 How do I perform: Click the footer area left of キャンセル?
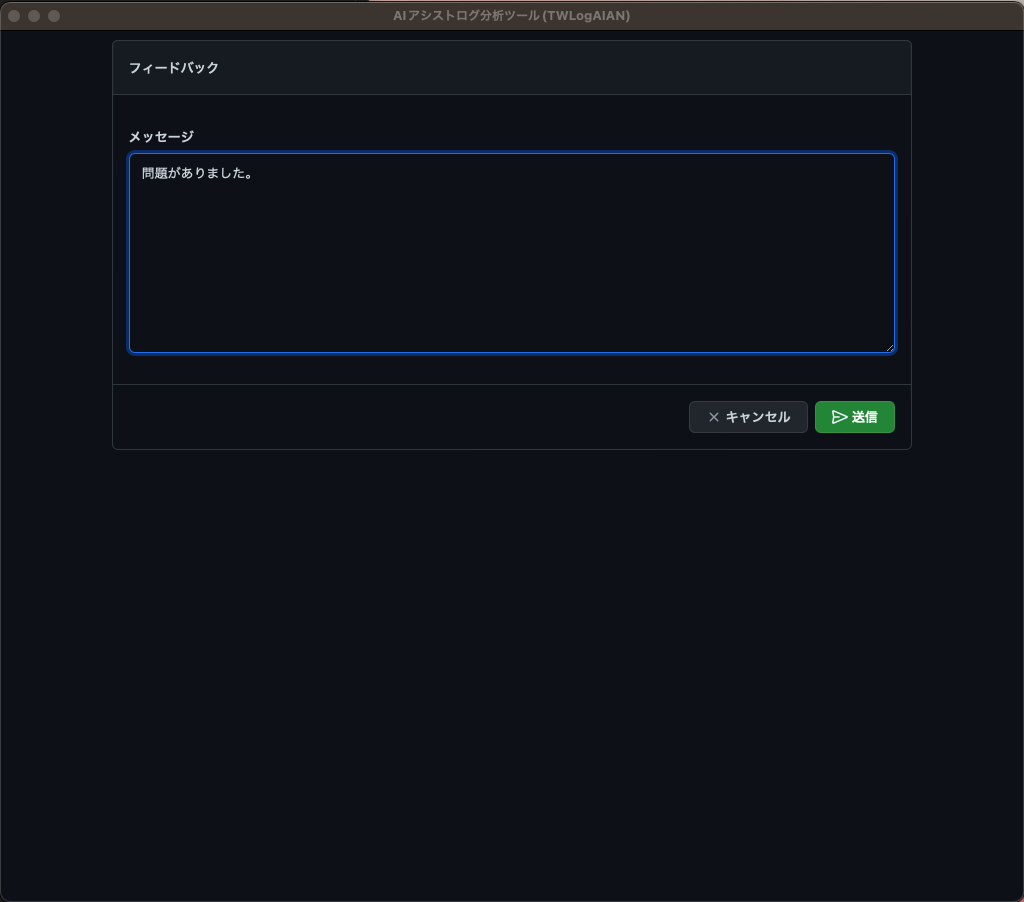400,417
